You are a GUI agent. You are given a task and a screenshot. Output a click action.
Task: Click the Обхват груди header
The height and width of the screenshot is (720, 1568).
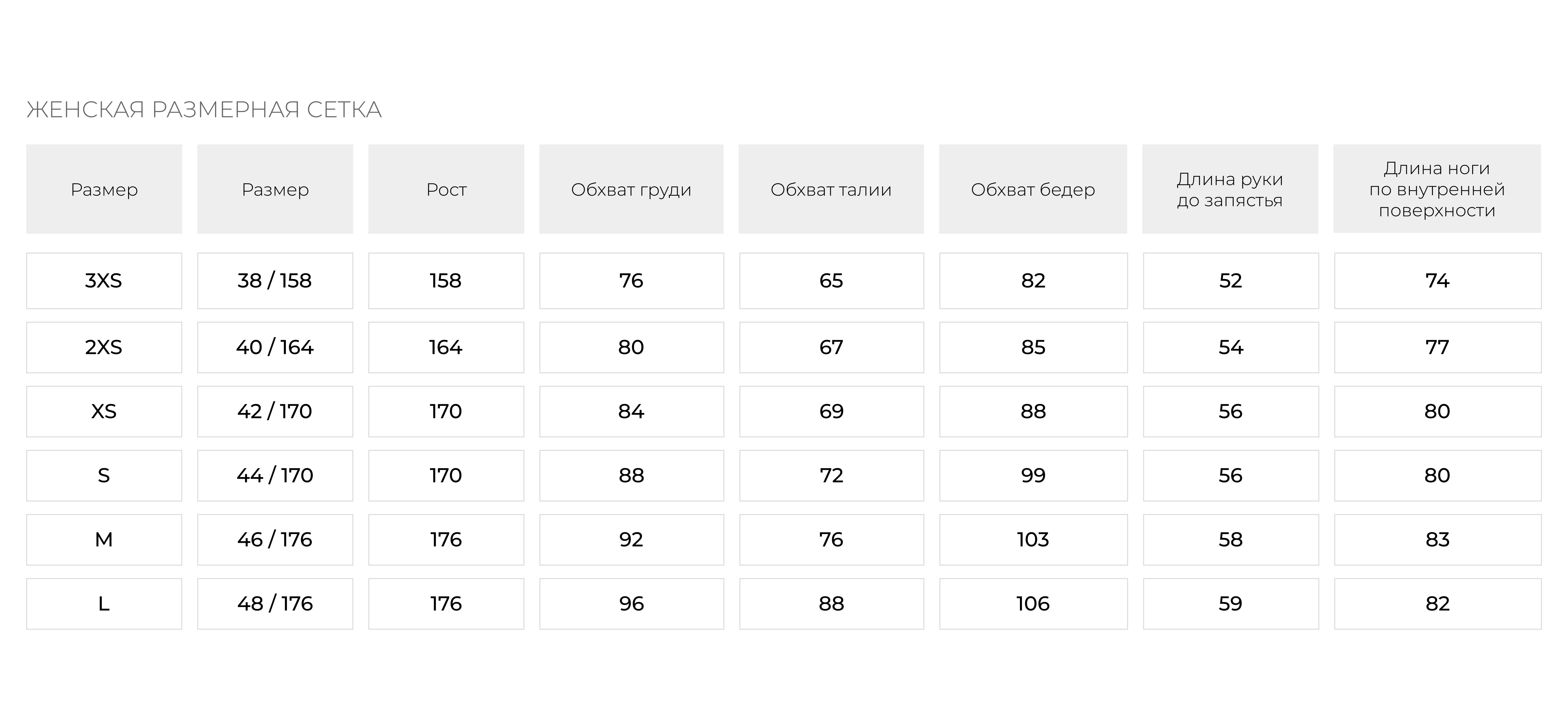point(631,189)
